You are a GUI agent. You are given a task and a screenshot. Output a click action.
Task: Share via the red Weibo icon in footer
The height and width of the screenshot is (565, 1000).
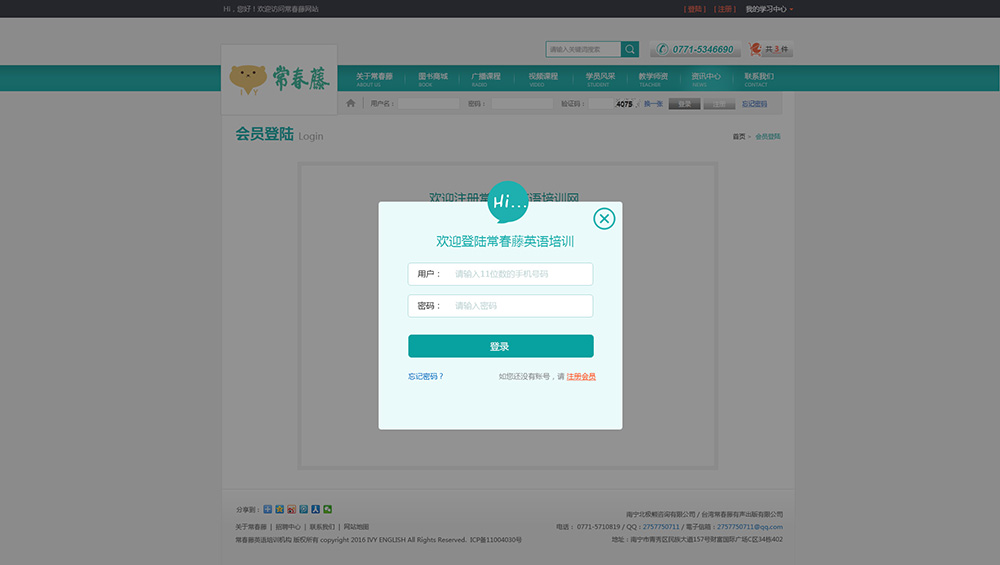(291, 509)
